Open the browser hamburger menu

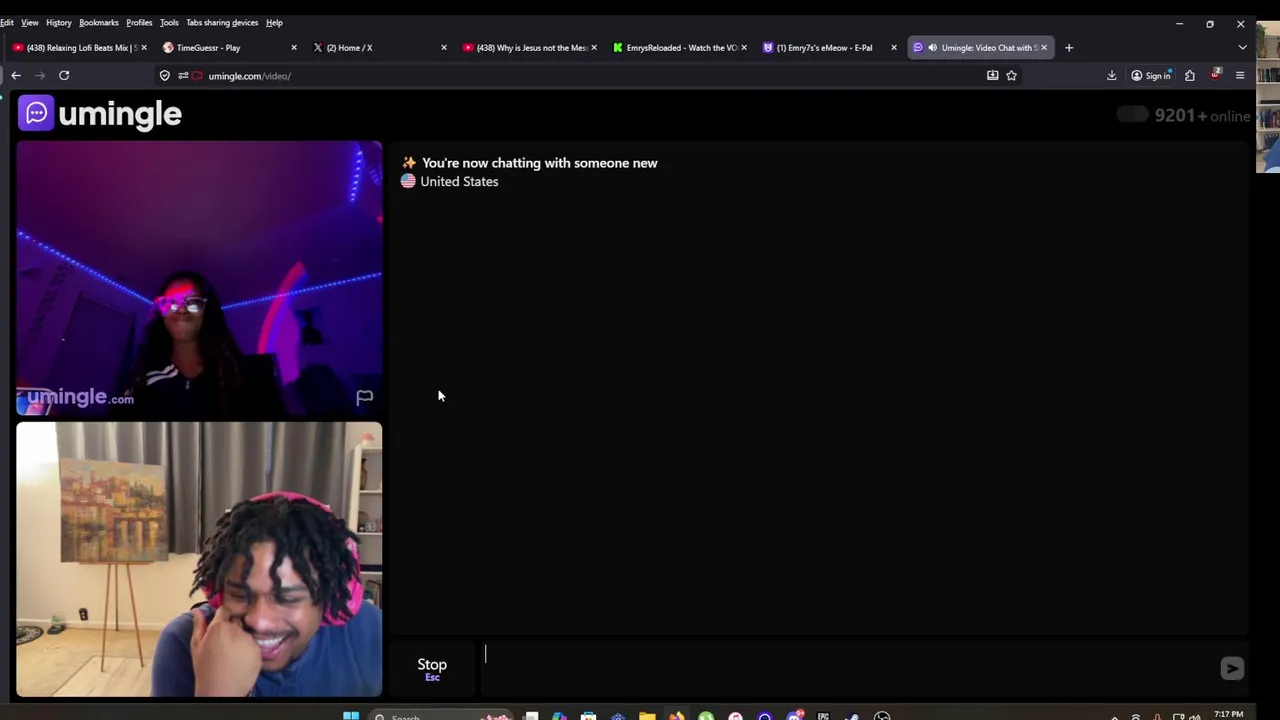tap(1240, 75)
